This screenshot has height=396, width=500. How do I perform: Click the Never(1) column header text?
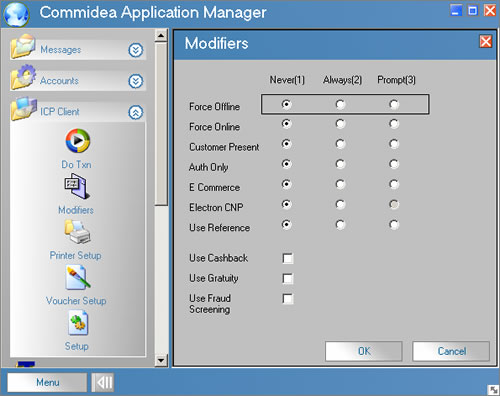coord(287,80)
